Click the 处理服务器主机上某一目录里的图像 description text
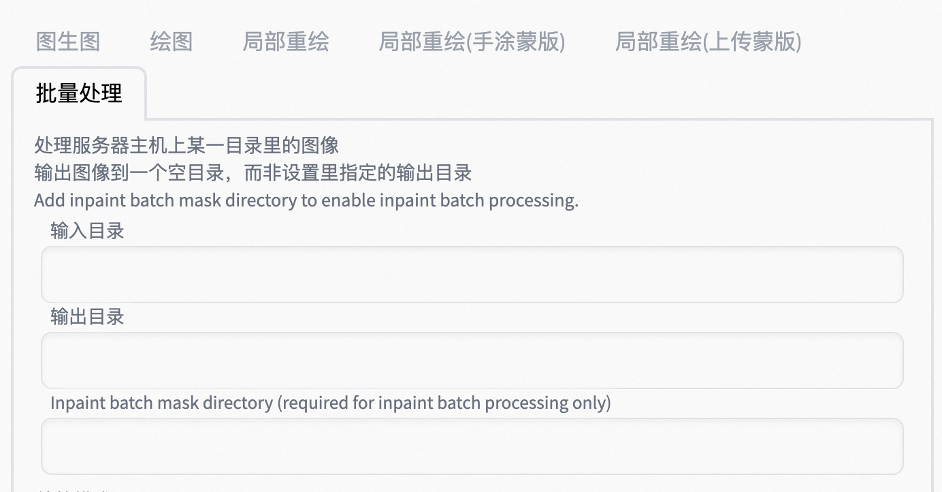942x492 pixels. (186, 146)
